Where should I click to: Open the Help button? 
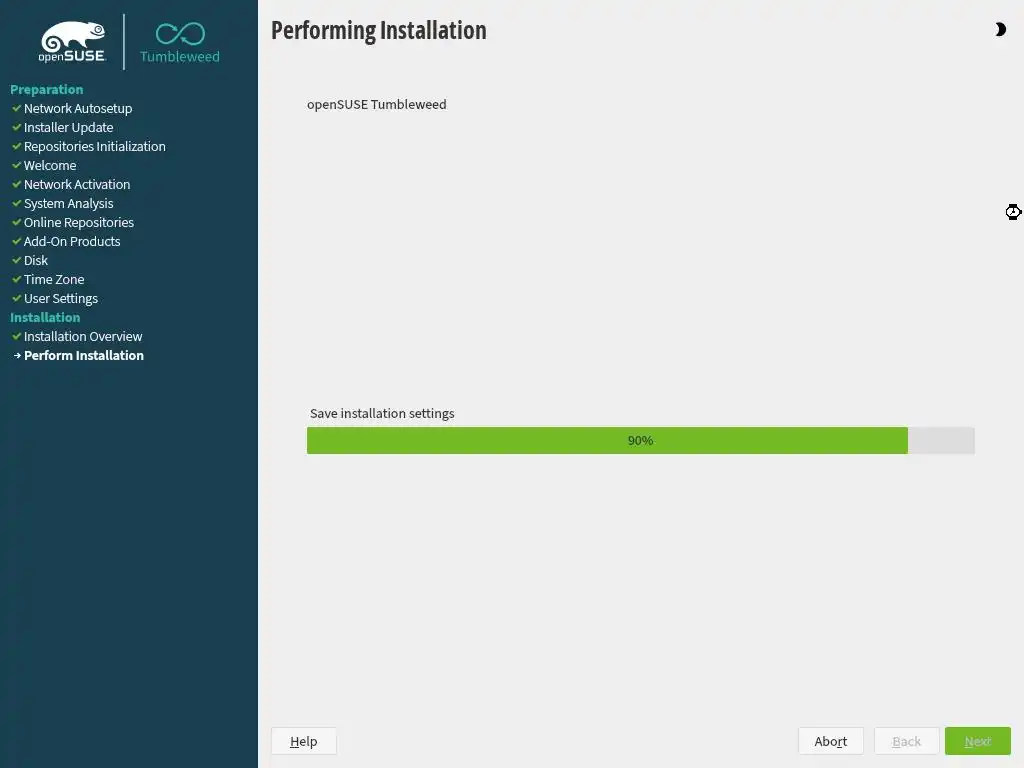coord(304,741)
